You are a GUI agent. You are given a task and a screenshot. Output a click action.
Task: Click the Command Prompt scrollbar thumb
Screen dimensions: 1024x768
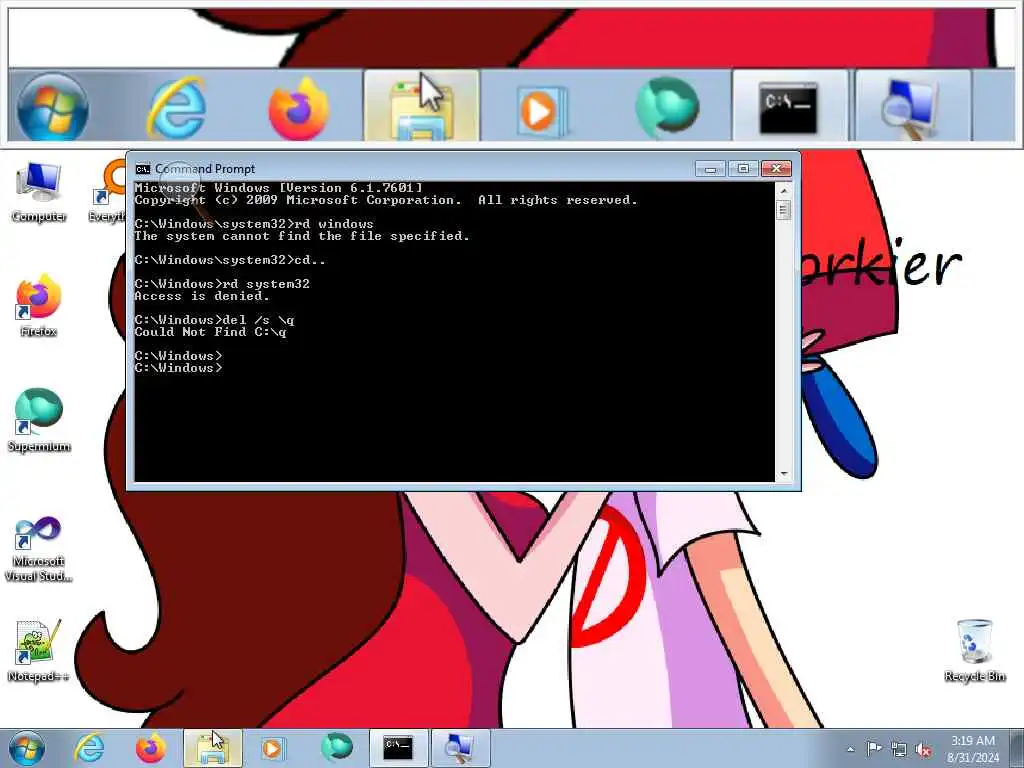click(x=784, y=210)
